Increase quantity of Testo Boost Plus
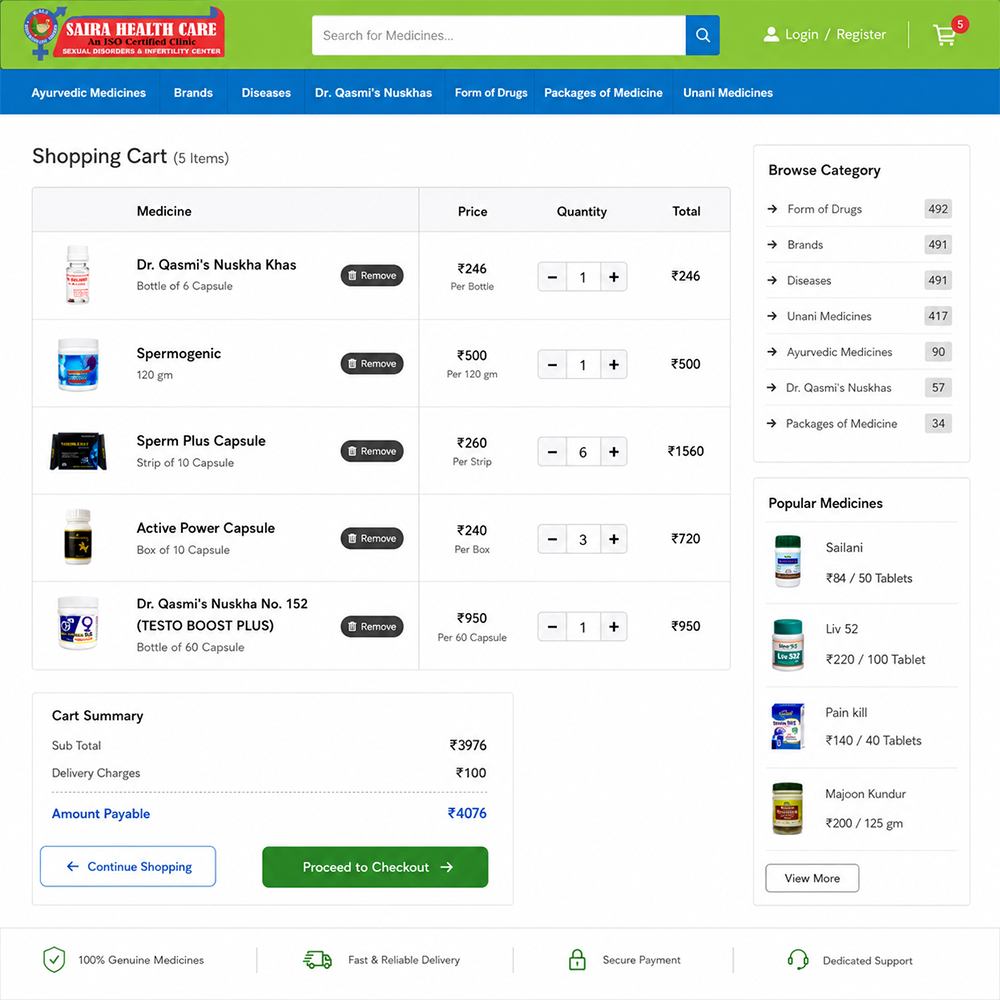 click(x=614, y=627)
